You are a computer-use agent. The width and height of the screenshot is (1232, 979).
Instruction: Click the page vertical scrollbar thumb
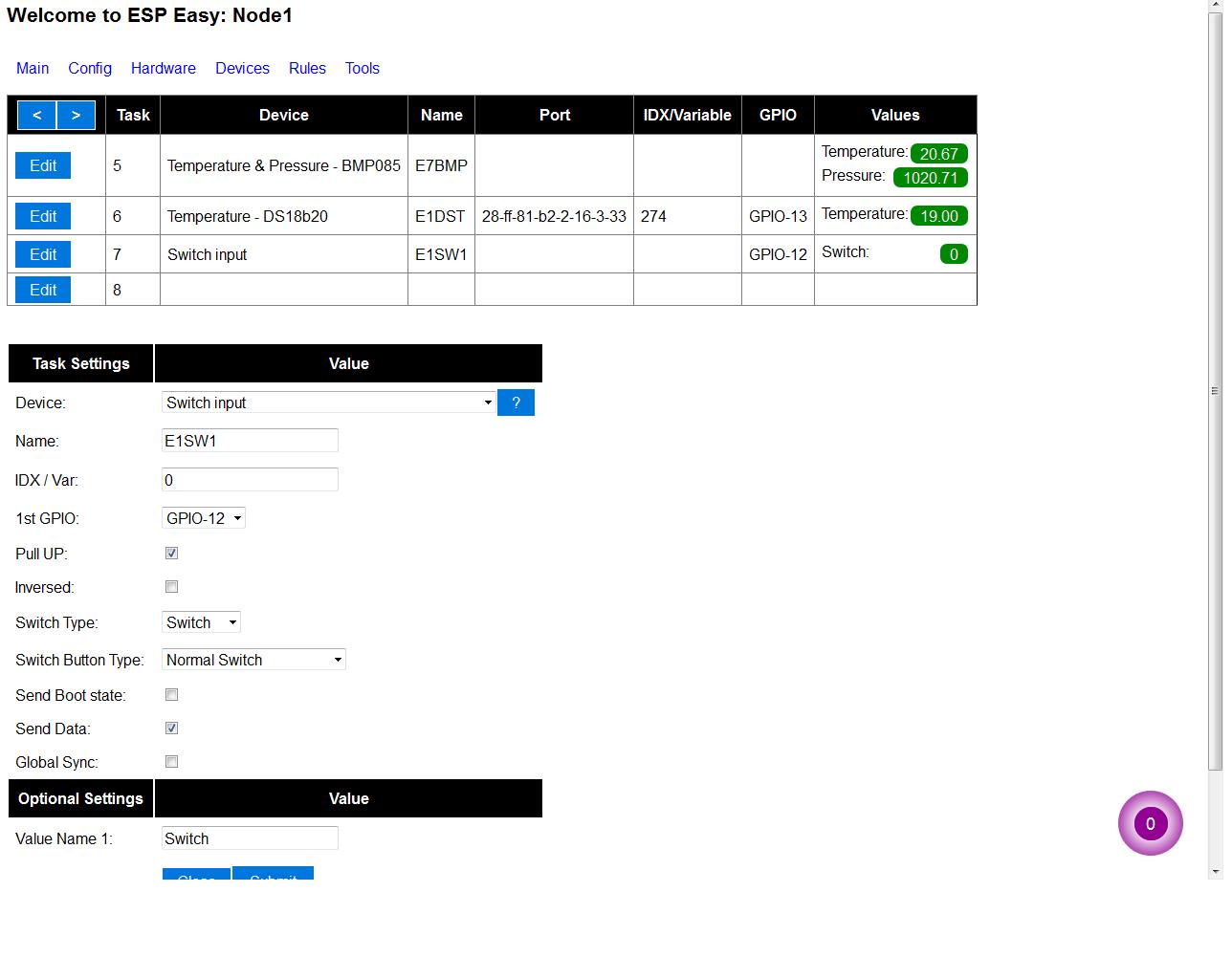[x=1215, y=390]
